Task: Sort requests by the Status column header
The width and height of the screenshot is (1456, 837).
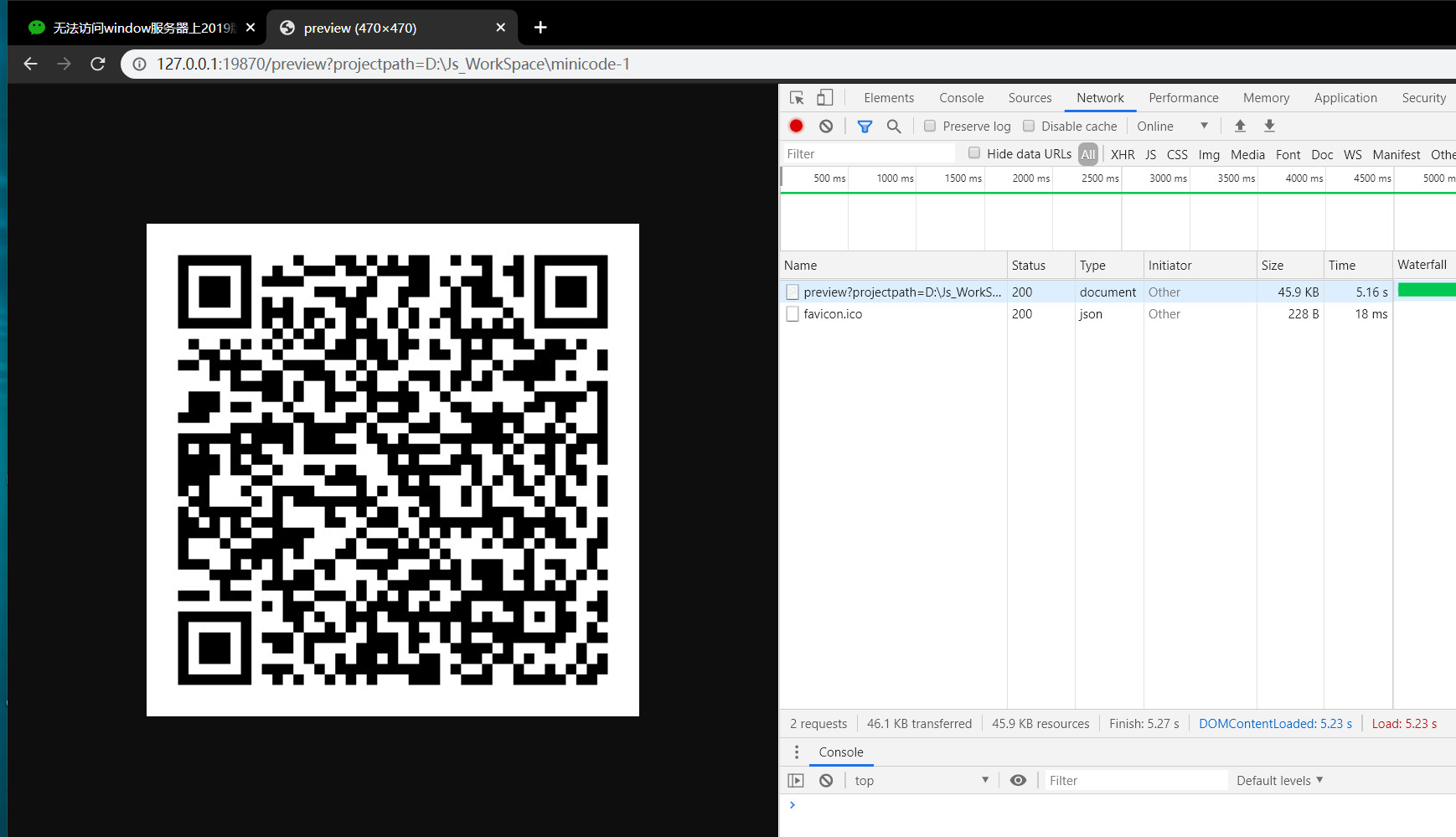Action: pos(1041,265)
